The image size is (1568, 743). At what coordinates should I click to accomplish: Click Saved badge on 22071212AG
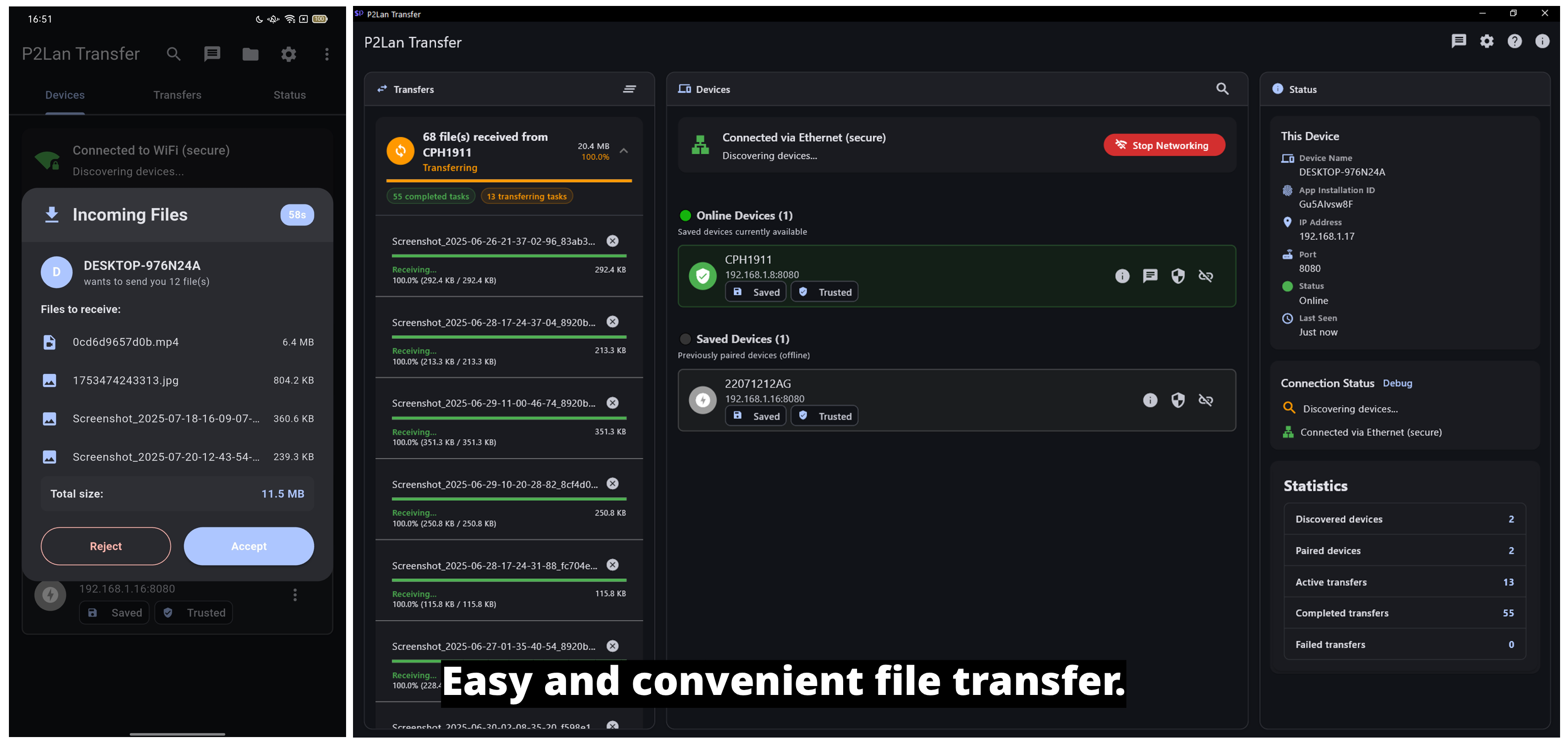point(756,416)
